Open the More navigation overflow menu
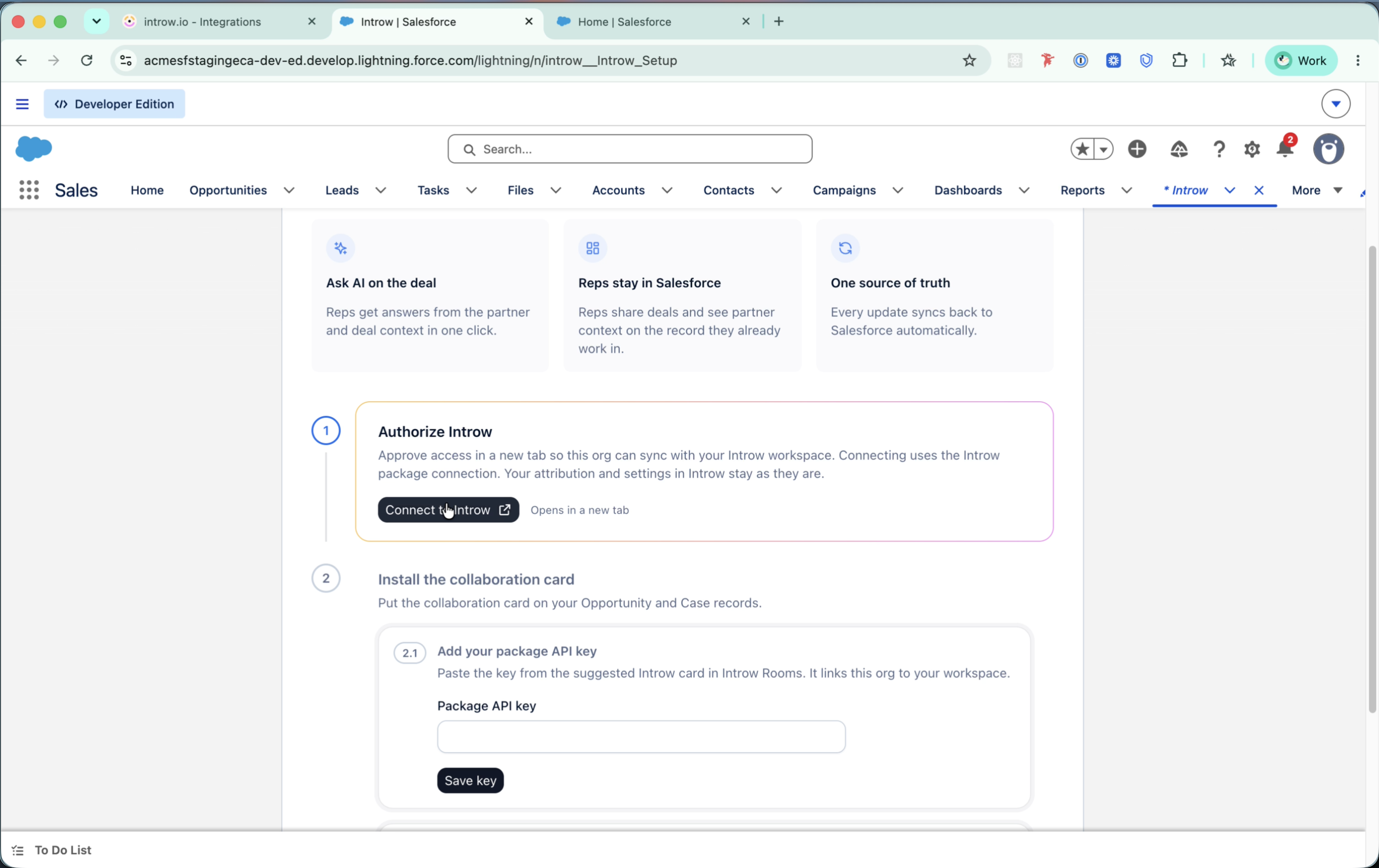 click(1316, 190)
